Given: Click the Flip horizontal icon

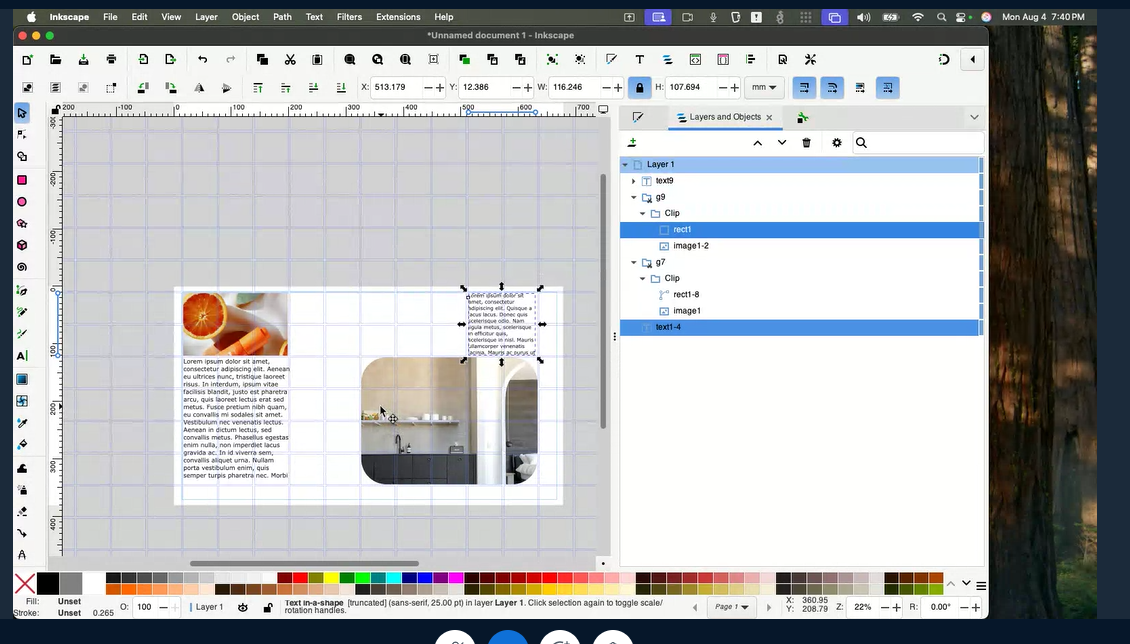Looking at the screenshot, I should point(199,88).
